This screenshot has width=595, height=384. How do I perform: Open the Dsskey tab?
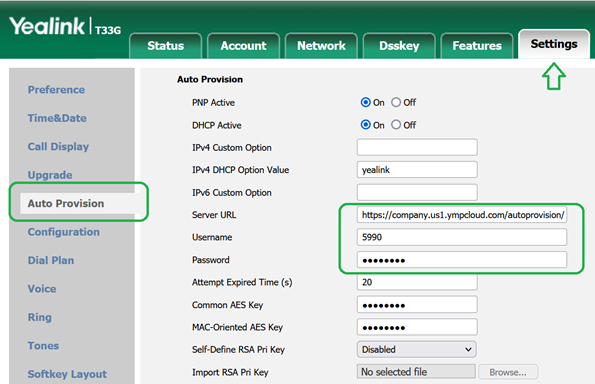(x=399, y=46)
